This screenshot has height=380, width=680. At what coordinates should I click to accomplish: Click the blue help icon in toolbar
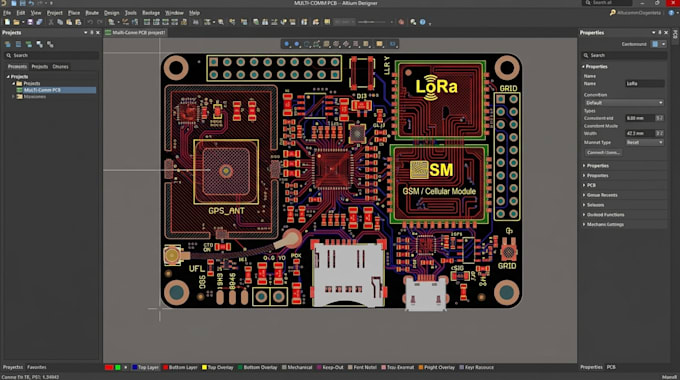point(422,22)
